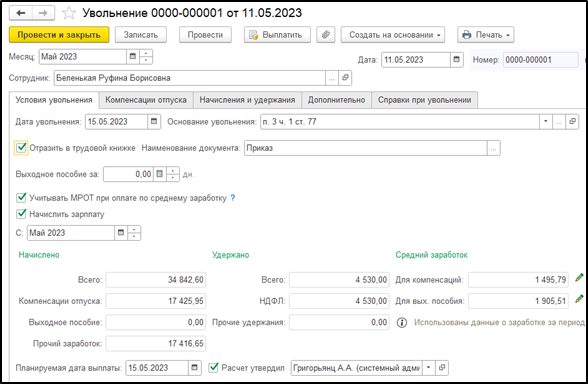
Task: Add document to favorites with star icon
Action: pos(69,13)
